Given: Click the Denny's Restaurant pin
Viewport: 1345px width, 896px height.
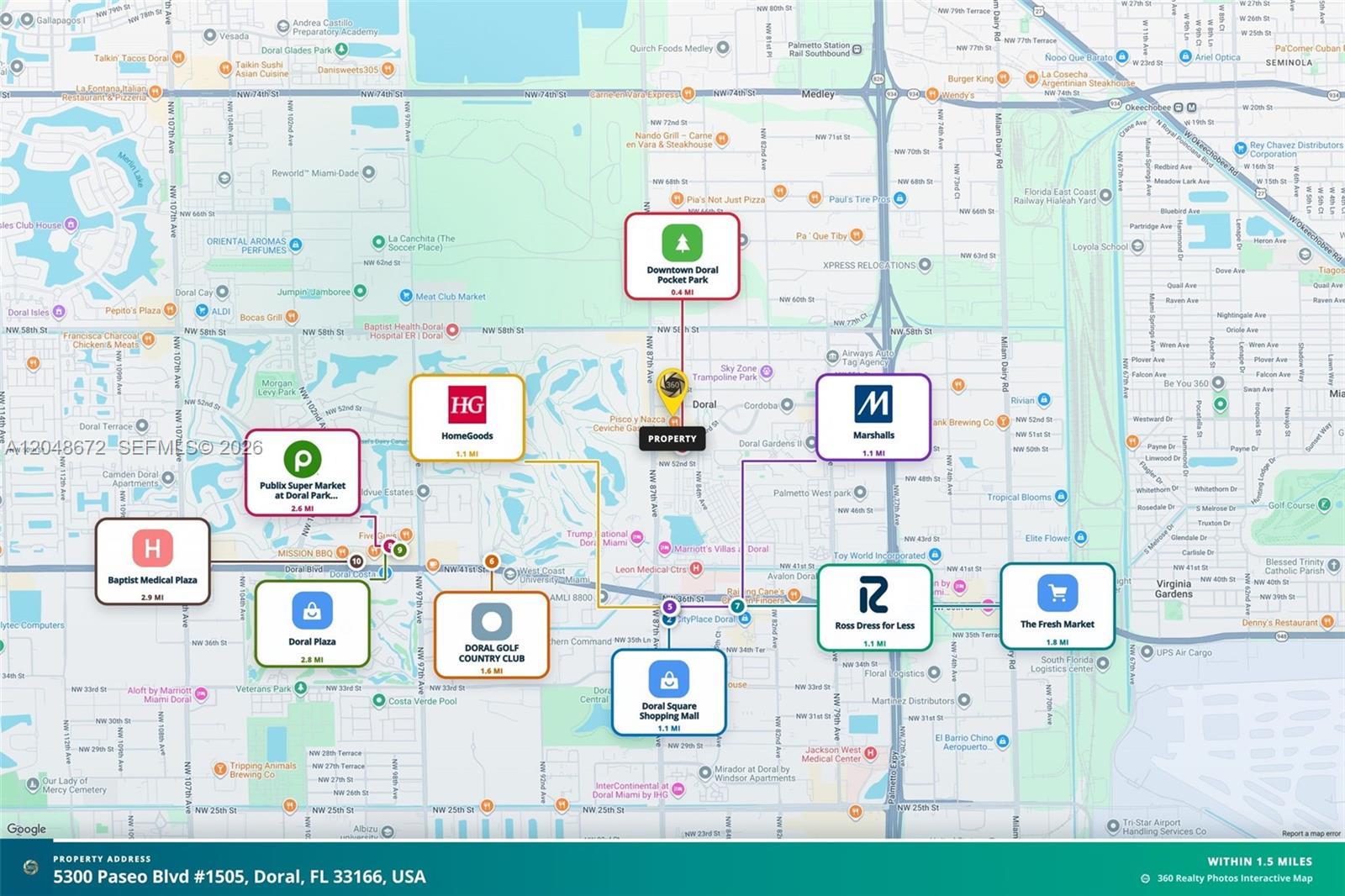Looking at the screenshot, I should (1327, 622).
